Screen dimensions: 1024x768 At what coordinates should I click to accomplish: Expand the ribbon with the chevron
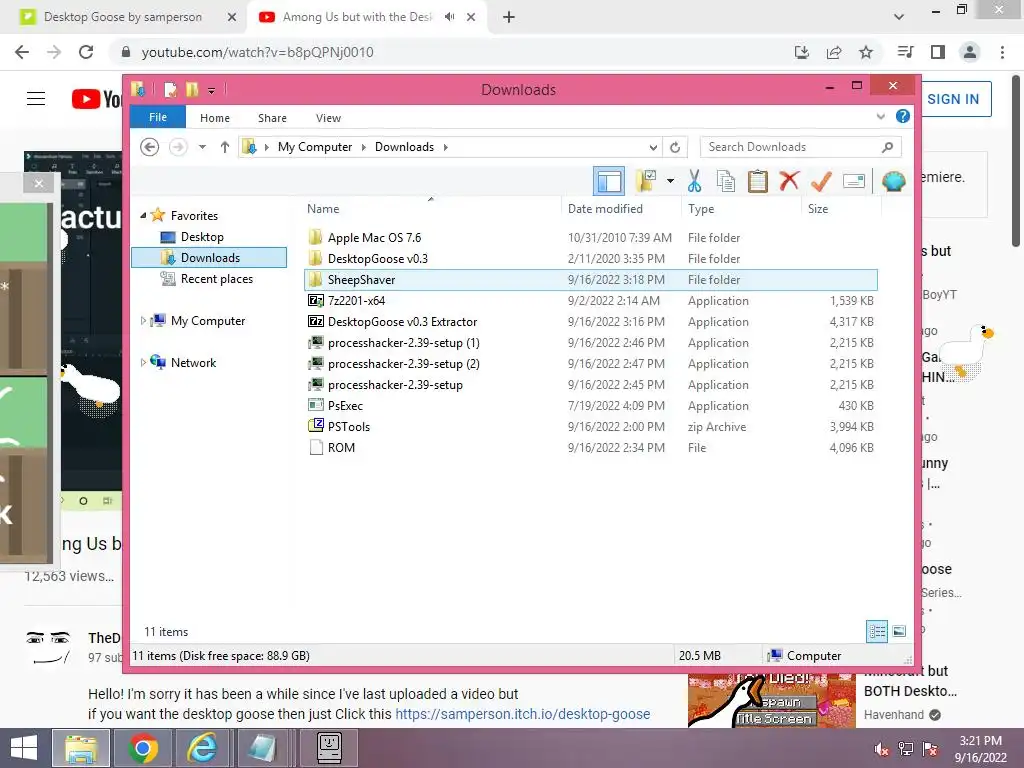click(x=880, y=117)
